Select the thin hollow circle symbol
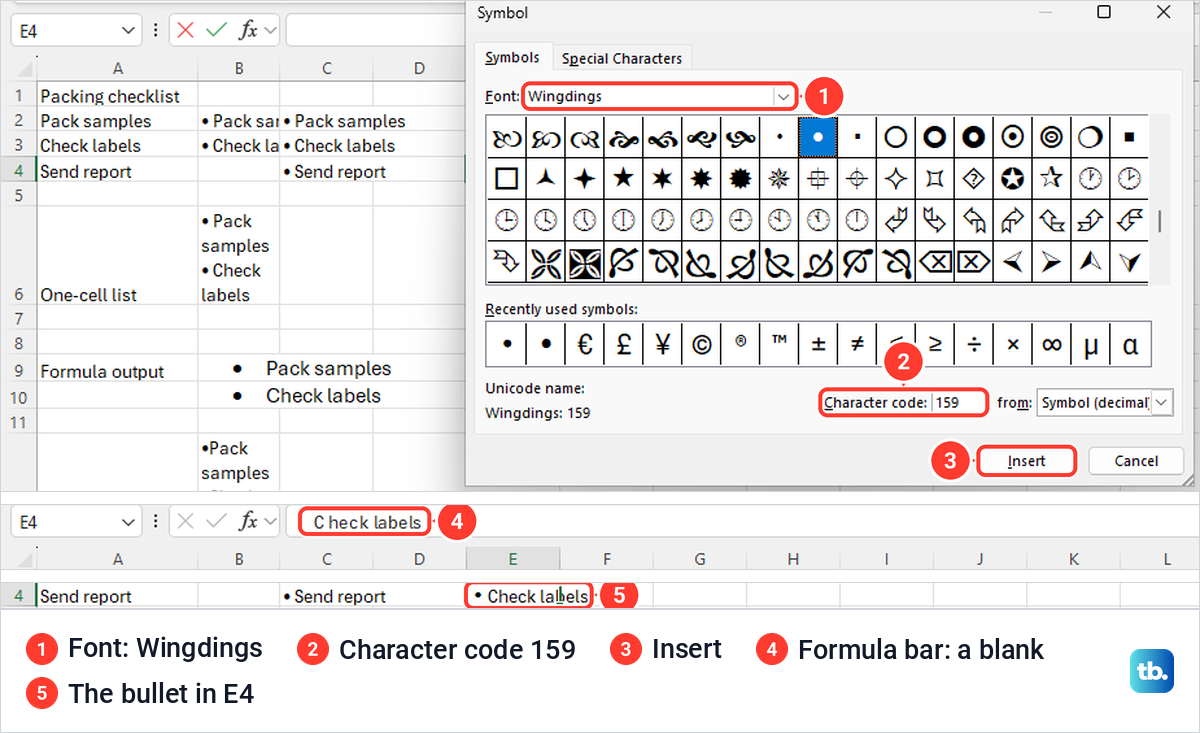This screenshot has width=1200, height=733. [896, 136]
